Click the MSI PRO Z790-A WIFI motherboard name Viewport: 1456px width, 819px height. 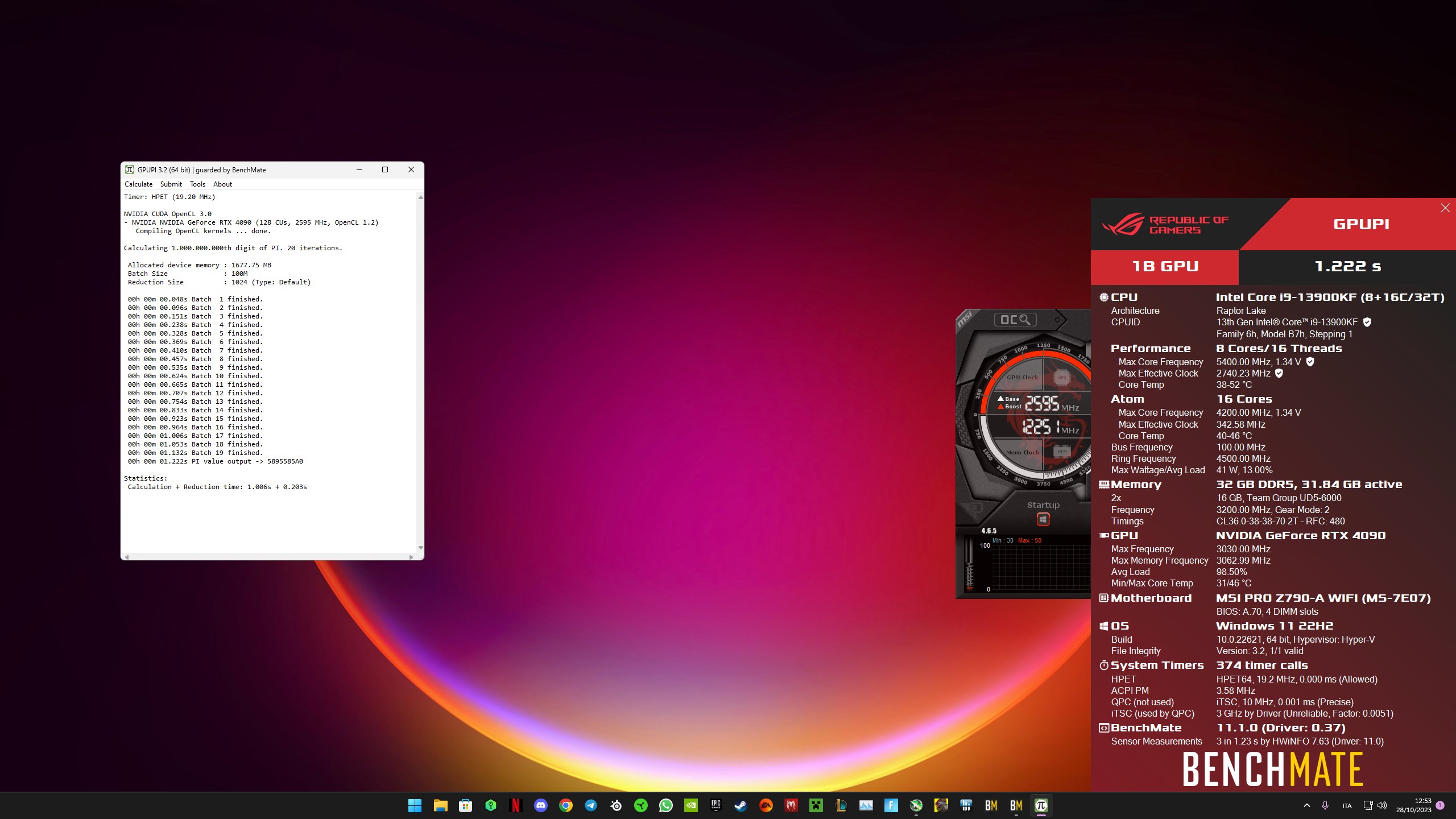pyautogui.click(x=1323, y=598)
